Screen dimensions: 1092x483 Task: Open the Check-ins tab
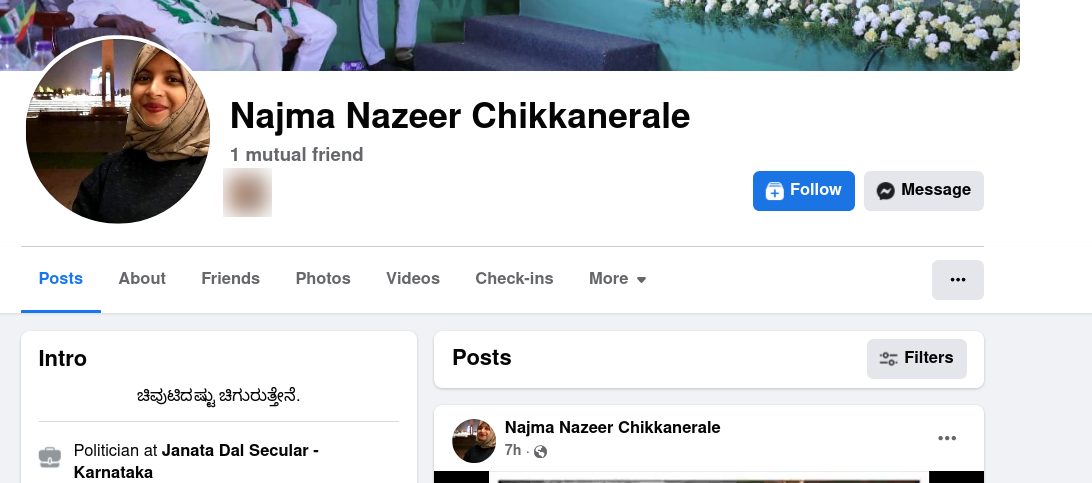(x=514, y=279)
